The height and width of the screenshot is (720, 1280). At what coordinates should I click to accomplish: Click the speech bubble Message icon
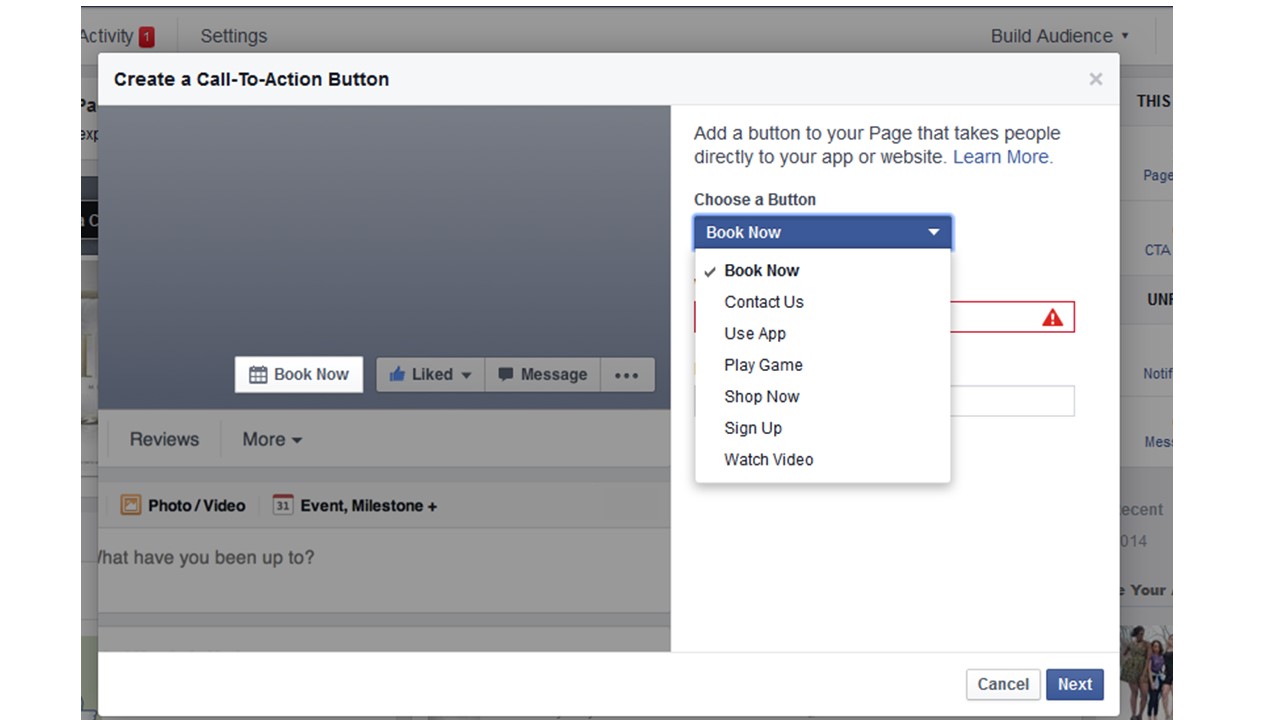[506, 375]
